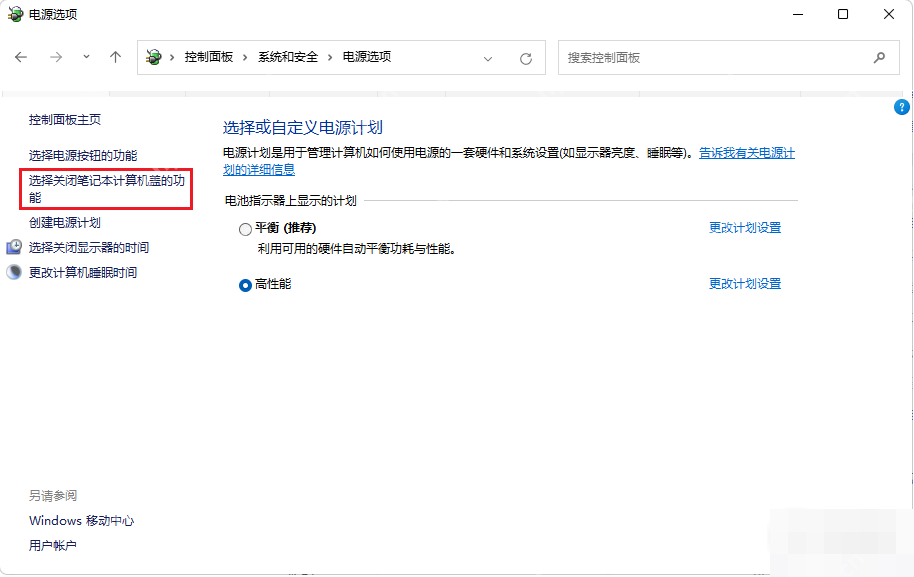This screenshot has height=577, width=914.
Task: Go back using the back arrow
Action: (21, 57)
